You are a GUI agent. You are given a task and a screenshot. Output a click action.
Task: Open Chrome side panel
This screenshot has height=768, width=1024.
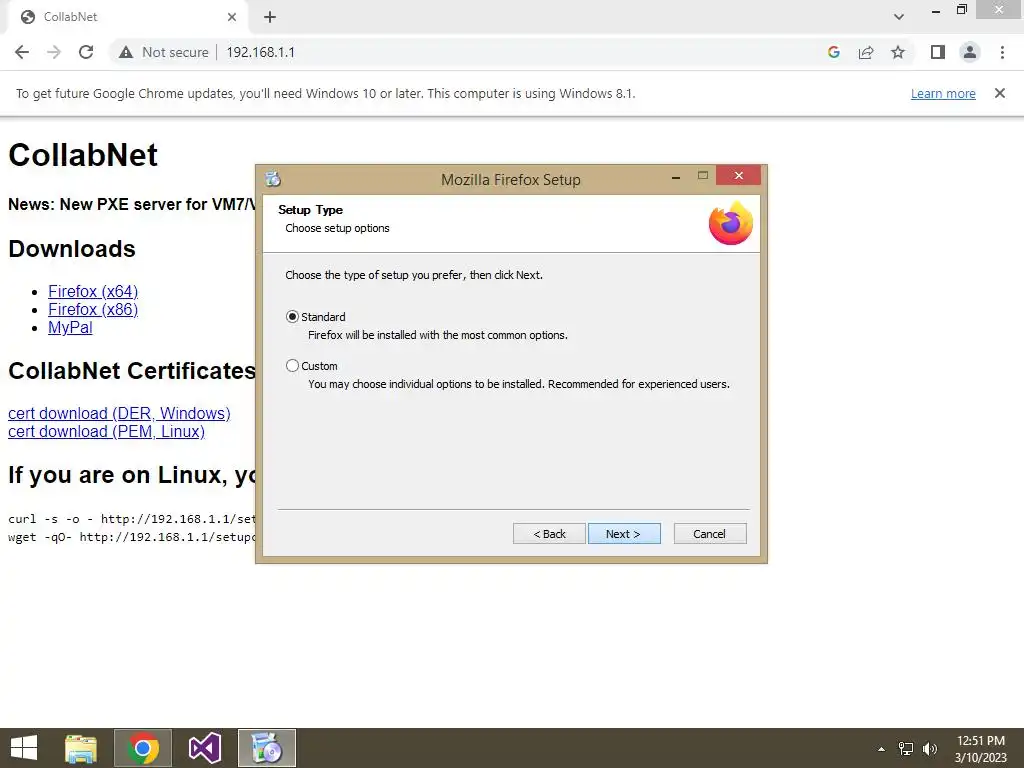(938, 52)
